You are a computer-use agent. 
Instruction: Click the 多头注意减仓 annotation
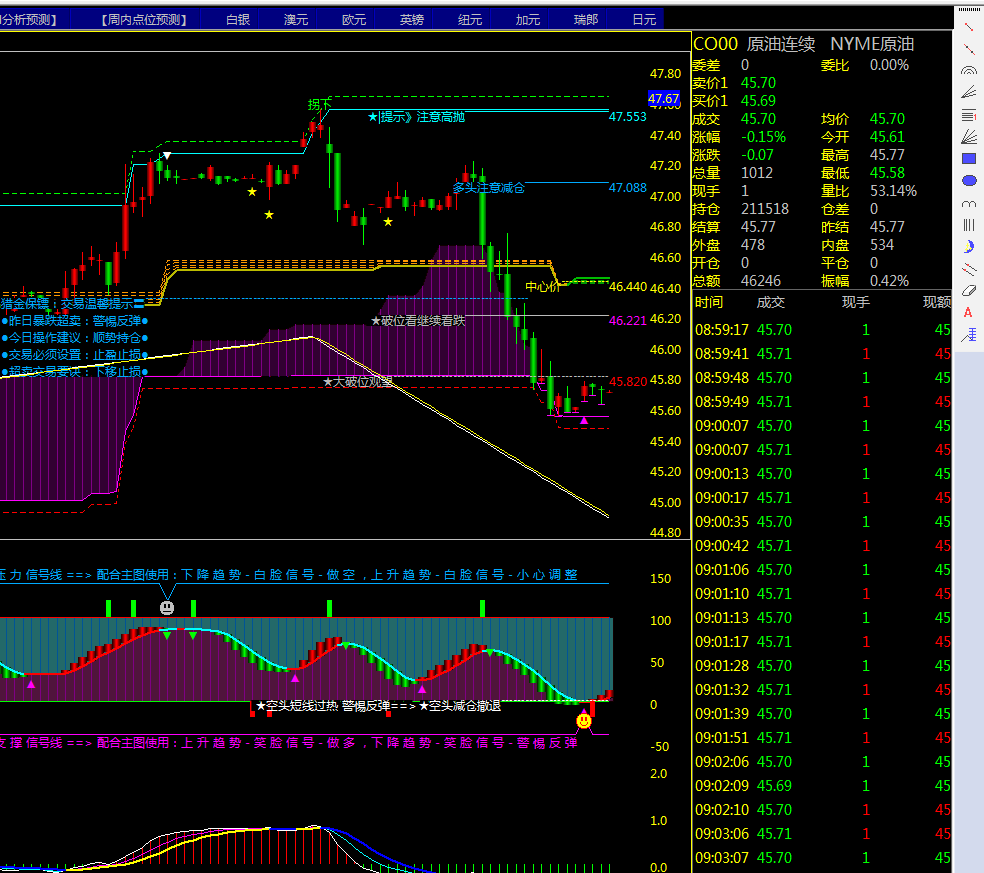tap(488, 188)
